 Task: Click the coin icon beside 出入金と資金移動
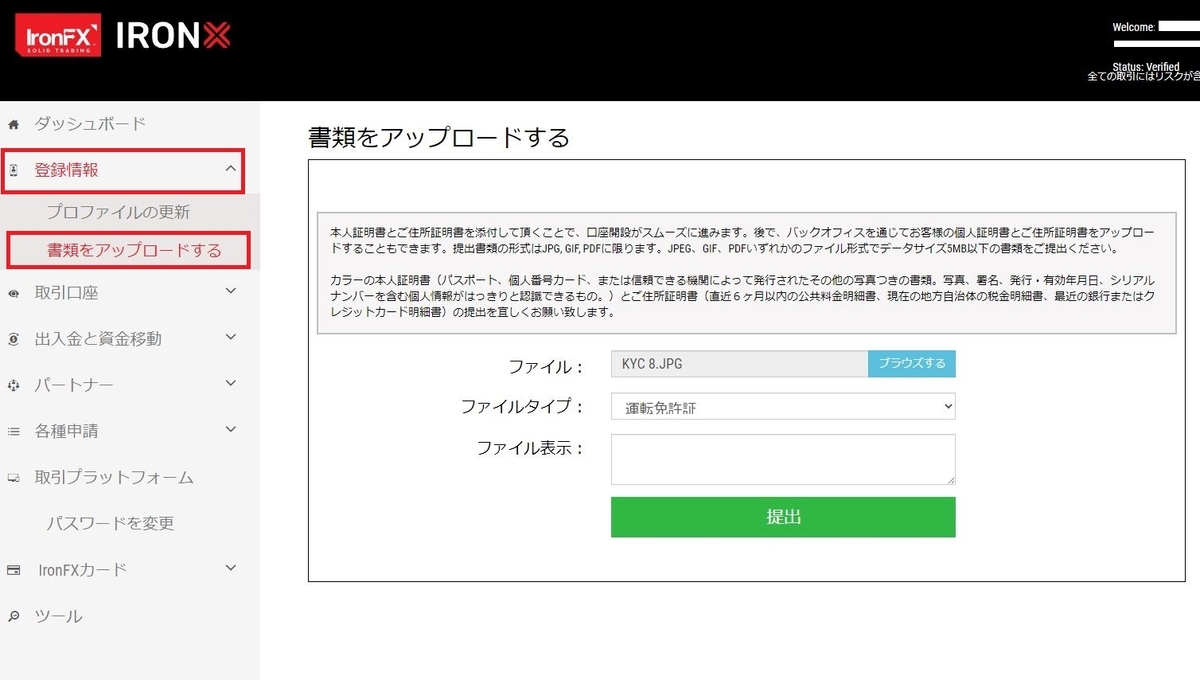pyautogui.click(x=13, y=339)
